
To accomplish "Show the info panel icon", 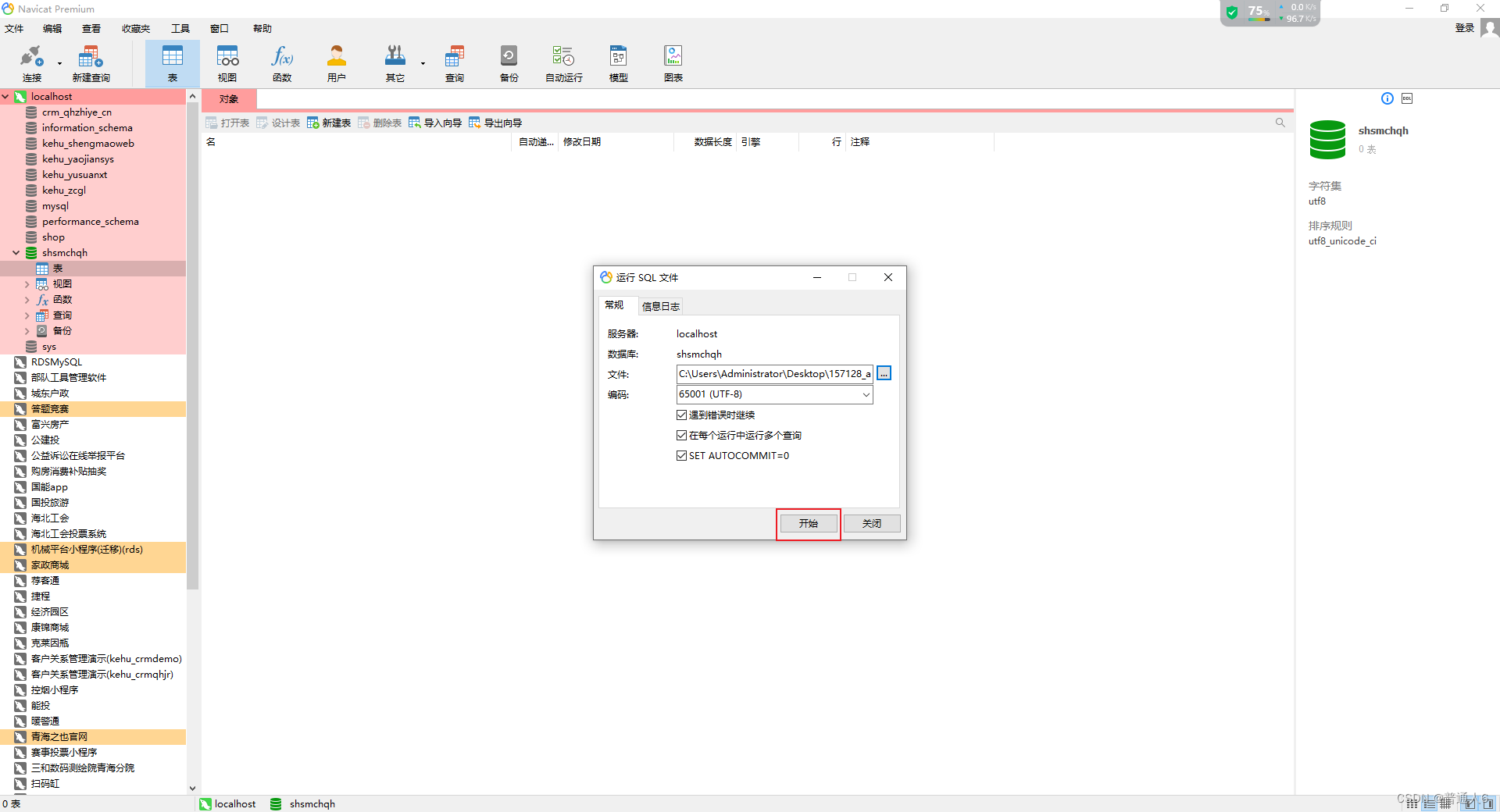I will tap(1387, 98).
